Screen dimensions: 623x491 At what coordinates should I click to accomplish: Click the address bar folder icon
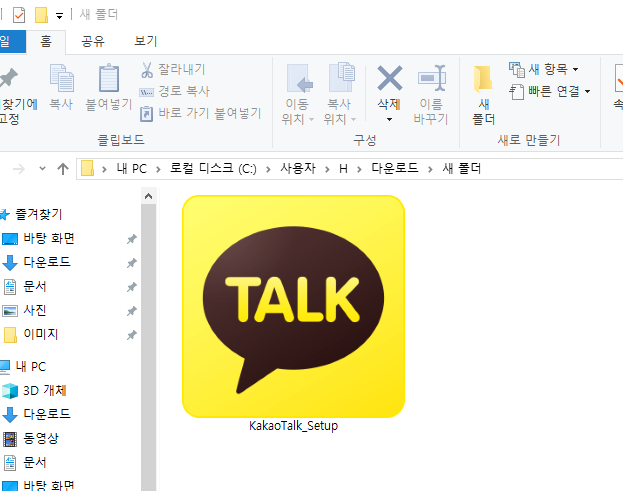tap(87, 168)
